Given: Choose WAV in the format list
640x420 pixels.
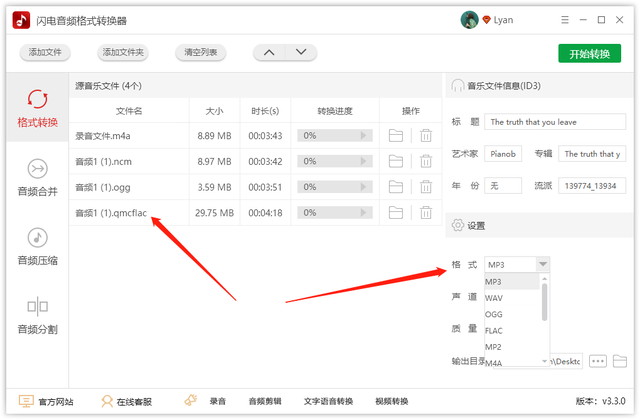Looking at the screenshot, I should (x=512, y=298).
